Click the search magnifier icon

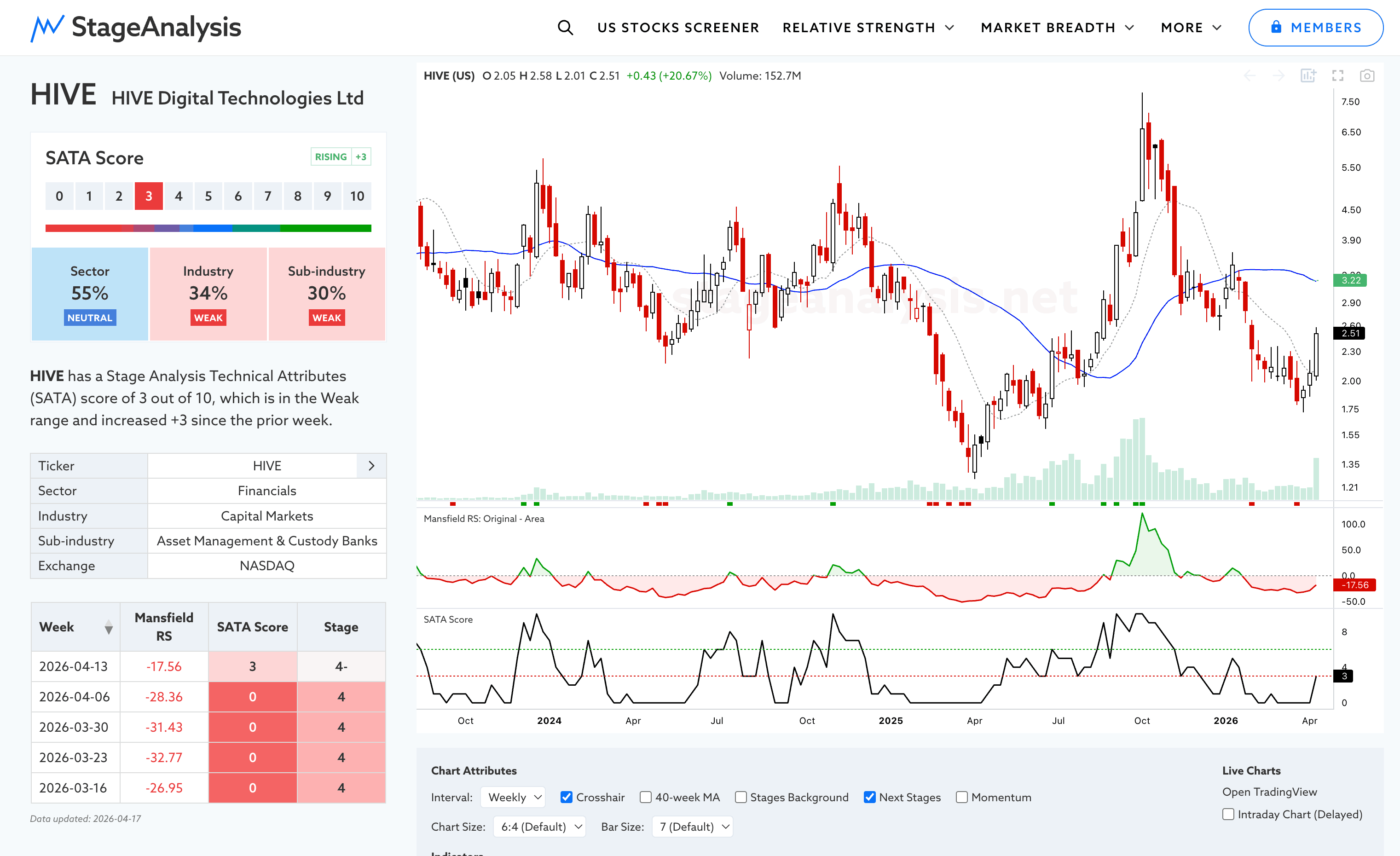click(x=565, y=27)
